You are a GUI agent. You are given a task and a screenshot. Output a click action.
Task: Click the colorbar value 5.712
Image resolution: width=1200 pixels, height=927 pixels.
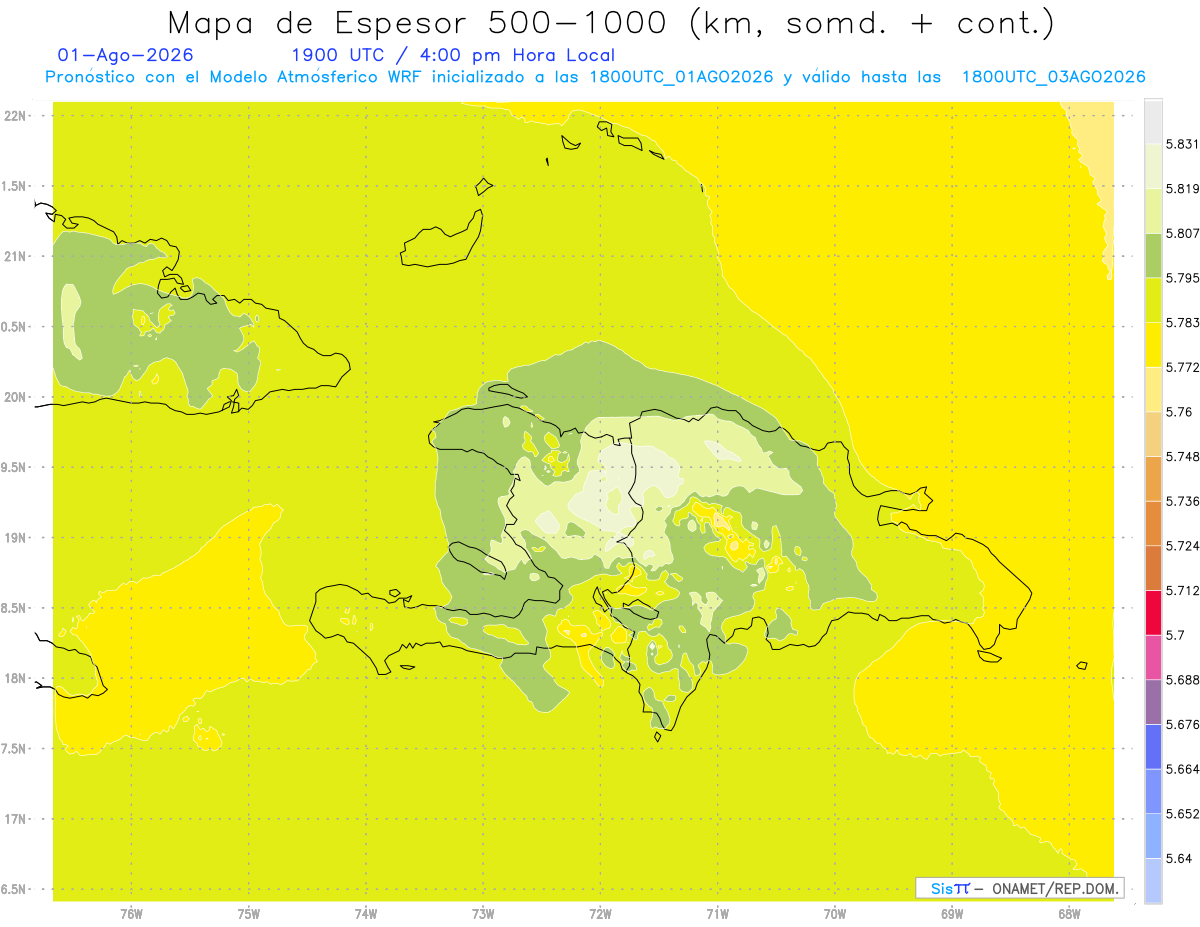tap(1183, 590)
